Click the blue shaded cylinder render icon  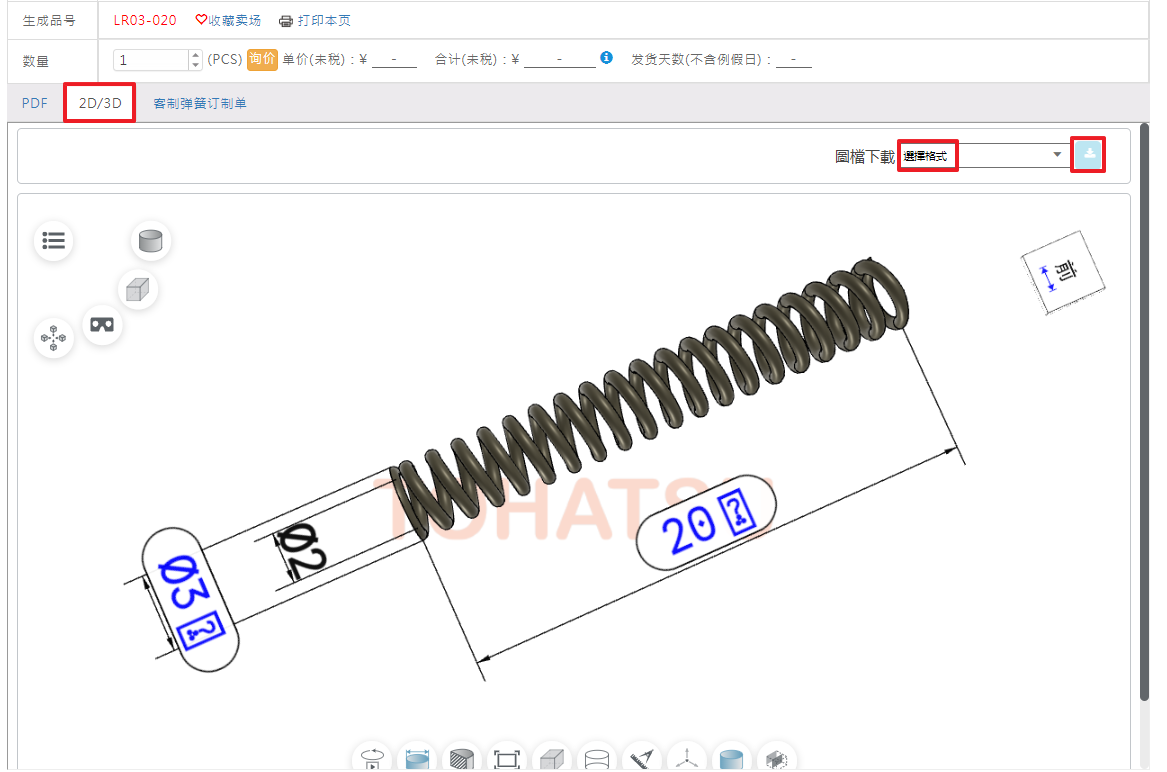(731, 759)
